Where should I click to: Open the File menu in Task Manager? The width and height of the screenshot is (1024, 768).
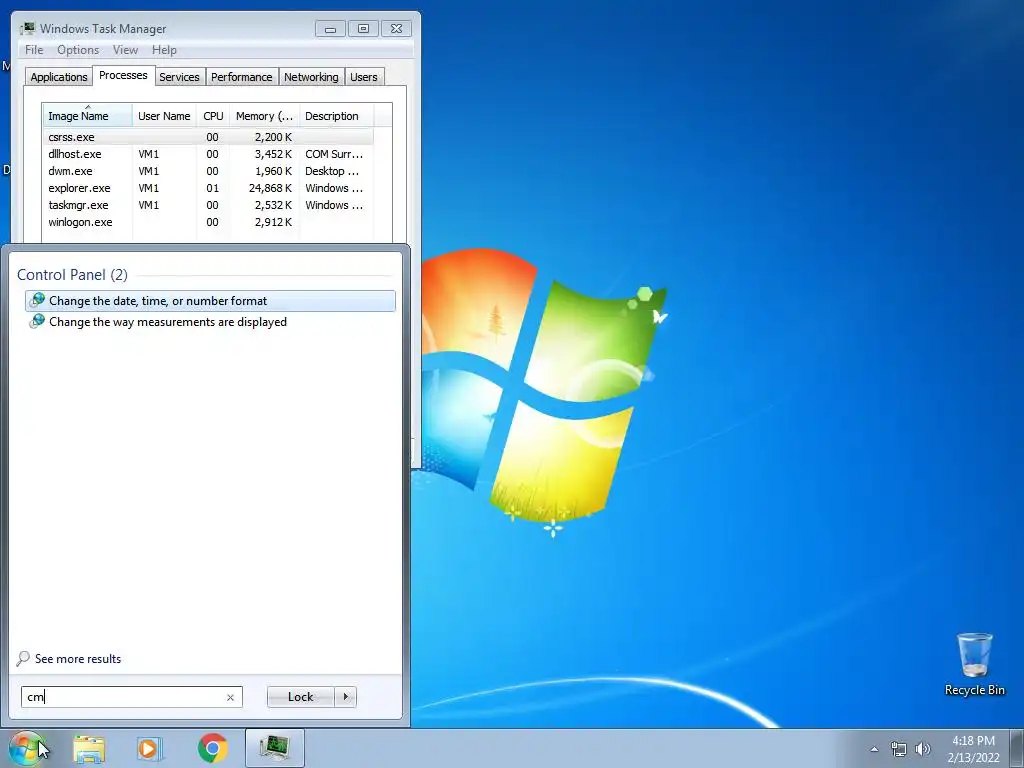(34, 50)
